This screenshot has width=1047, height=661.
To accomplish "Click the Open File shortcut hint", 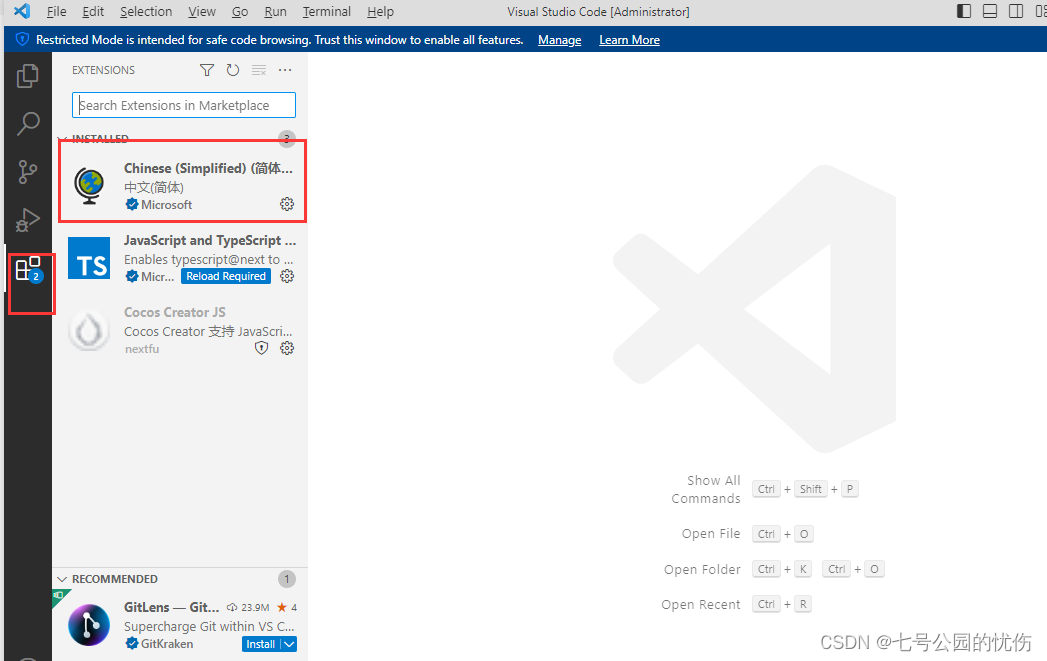I will [749, 534].
